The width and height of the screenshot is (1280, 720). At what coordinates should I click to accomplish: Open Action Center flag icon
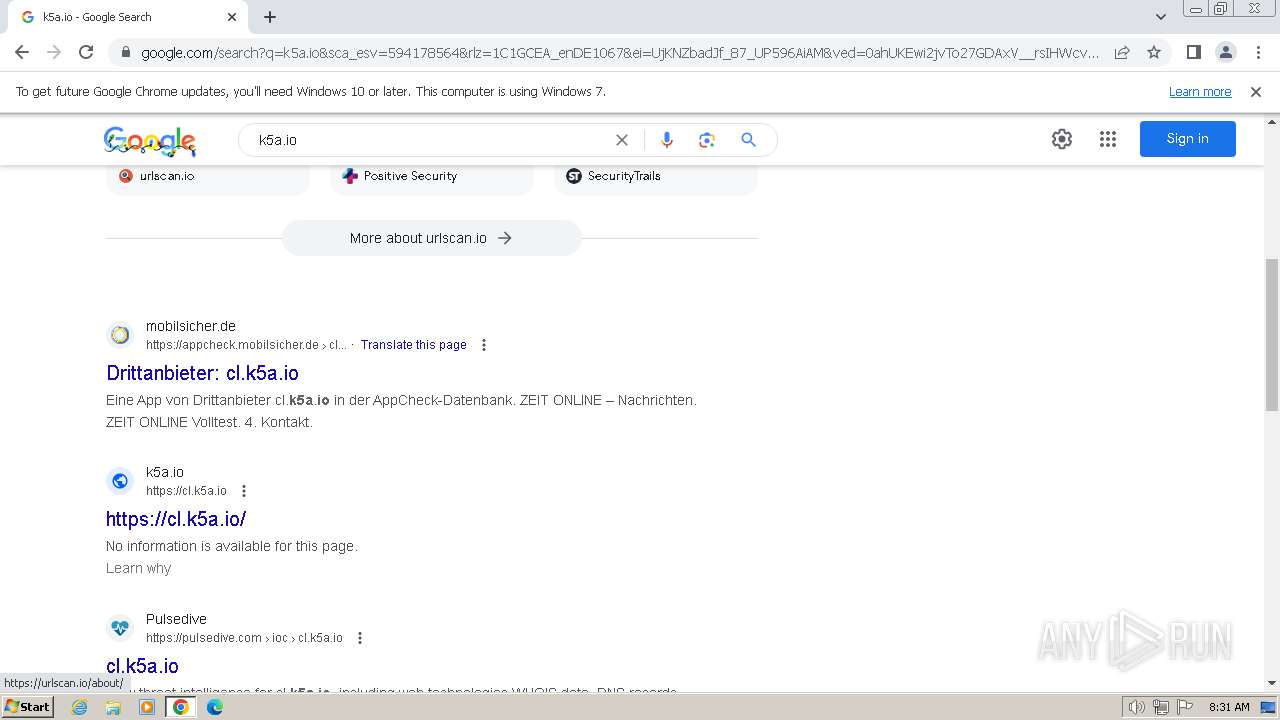point(1184,707)
